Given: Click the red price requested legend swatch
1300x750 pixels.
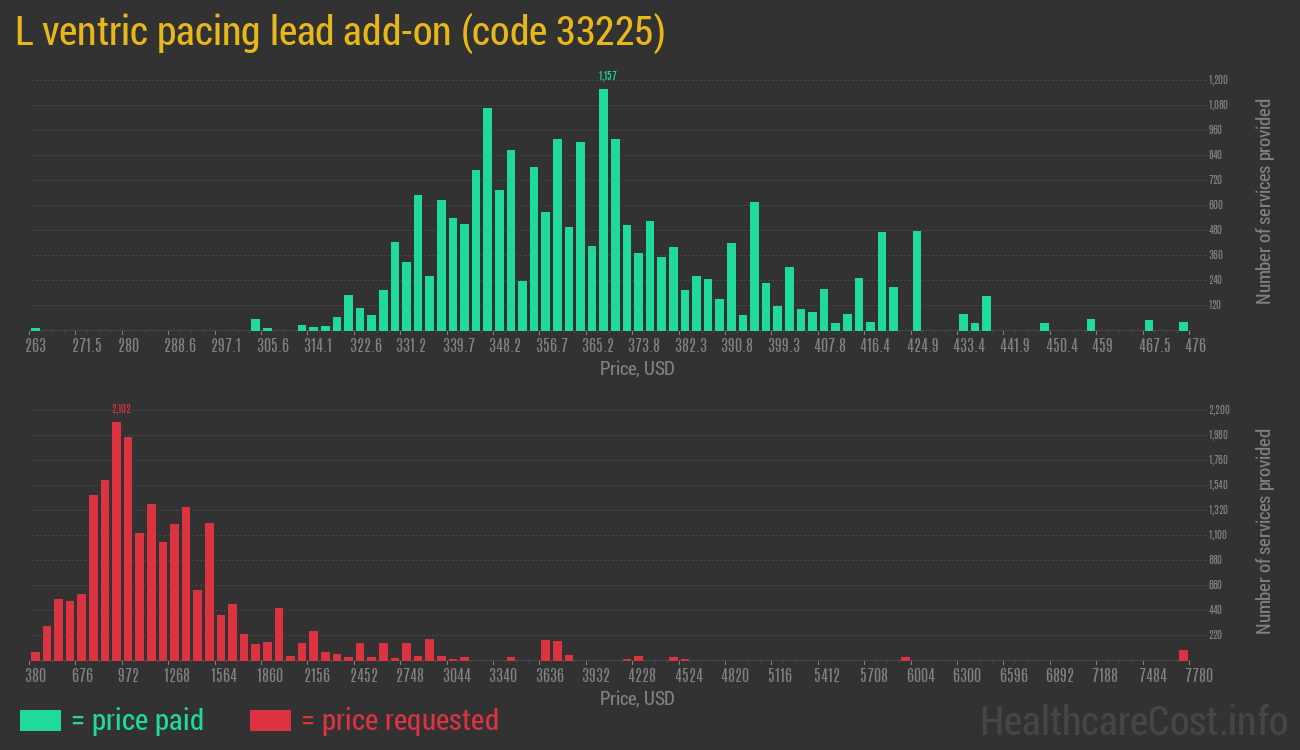Looking at the screenshot, I should pos(270,720).
